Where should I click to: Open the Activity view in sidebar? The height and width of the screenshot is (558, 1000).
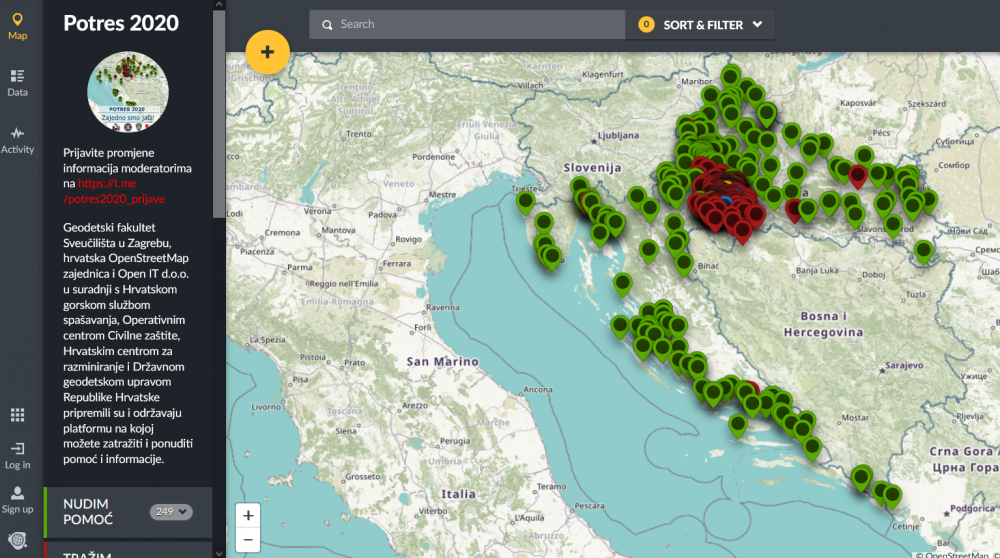pos(17,140)
